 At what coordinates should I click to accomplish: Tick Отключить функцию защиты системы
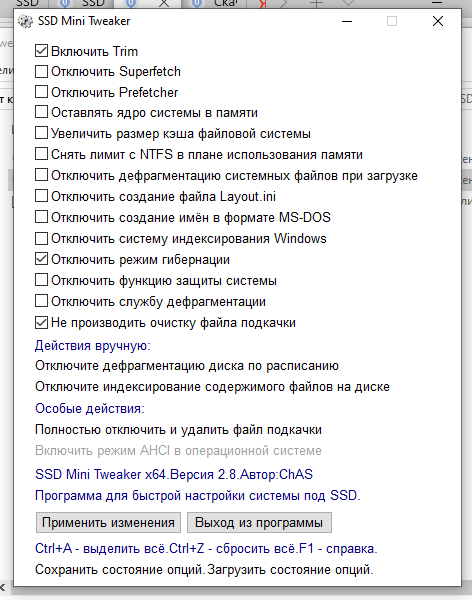(41, 280)
